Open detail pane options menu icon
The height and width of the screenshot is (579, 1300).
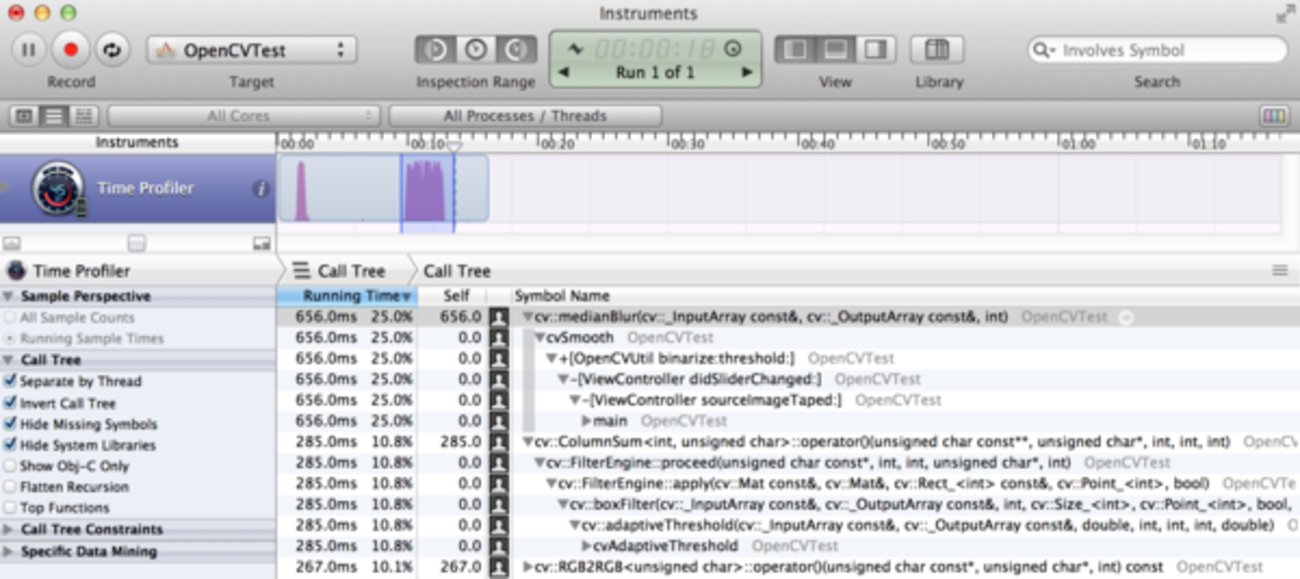[x=1279, y=271]
